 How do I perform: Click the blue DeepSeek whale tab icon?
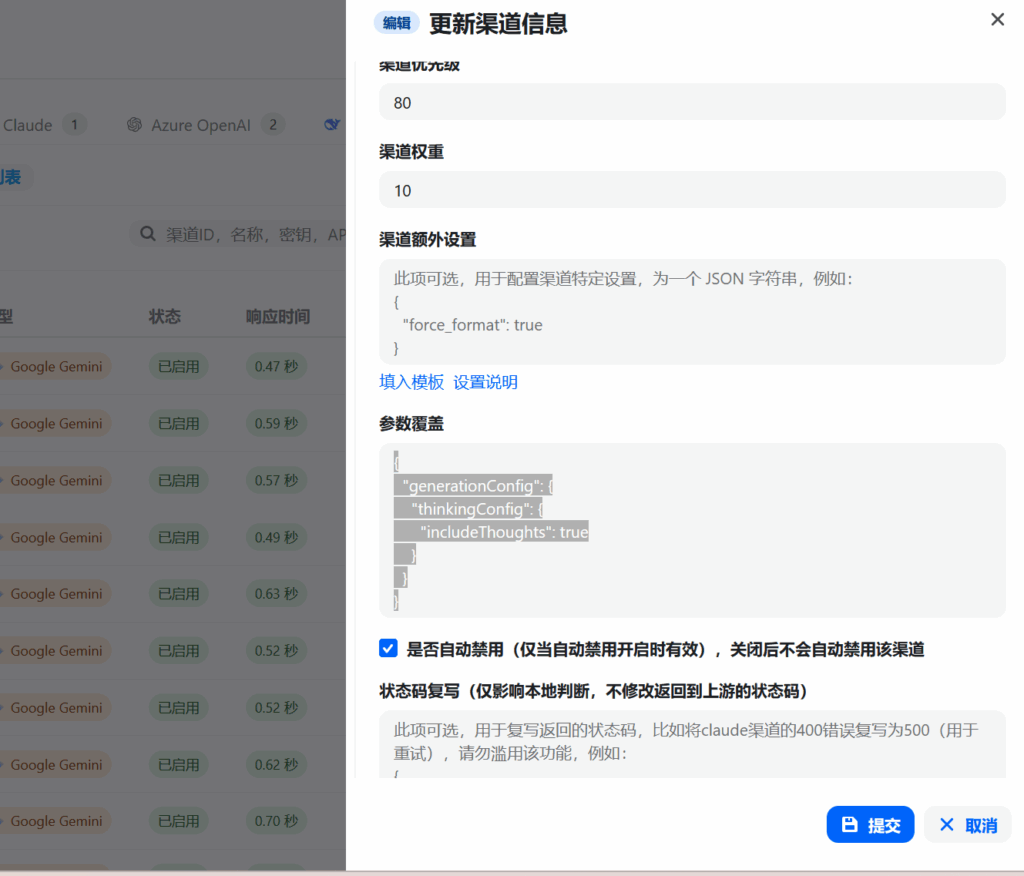pos(333,125)
